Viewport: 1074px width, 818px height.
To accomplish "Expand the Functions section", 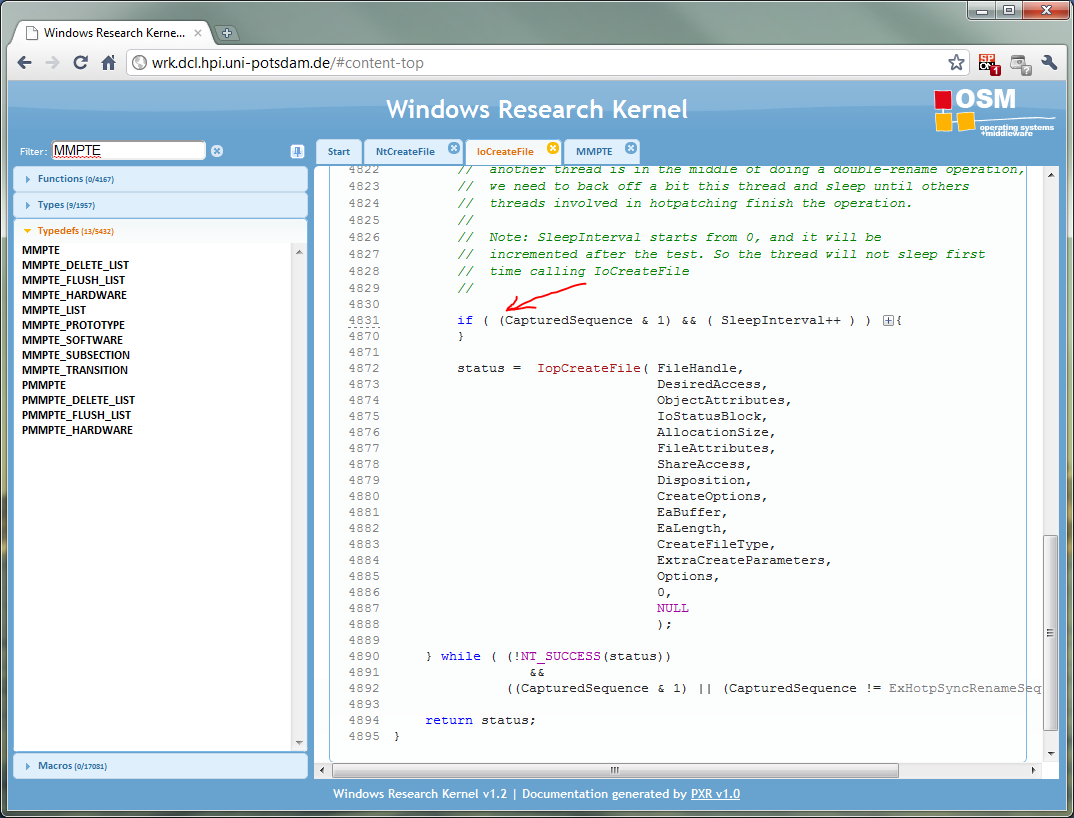I will pos(160,179).
